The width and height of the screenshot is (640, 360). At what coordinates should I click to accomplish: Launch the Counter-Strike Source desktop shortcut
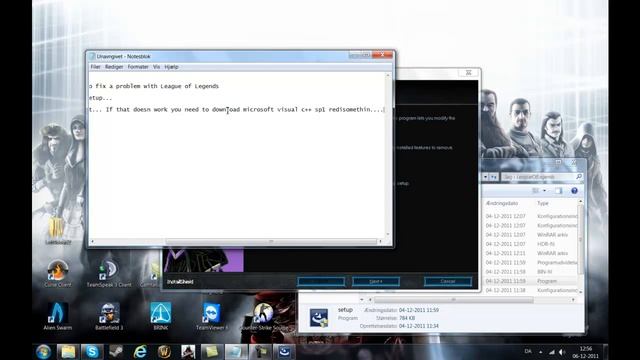pos(263,316)
